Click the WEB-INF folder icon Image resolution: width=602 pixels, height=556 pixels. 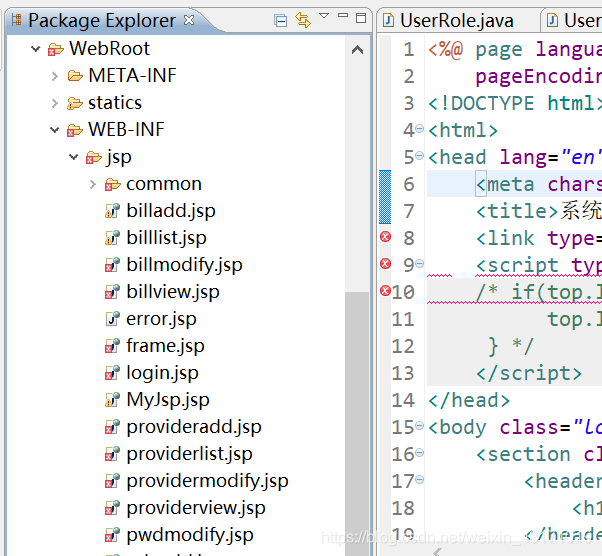[74, 131]
